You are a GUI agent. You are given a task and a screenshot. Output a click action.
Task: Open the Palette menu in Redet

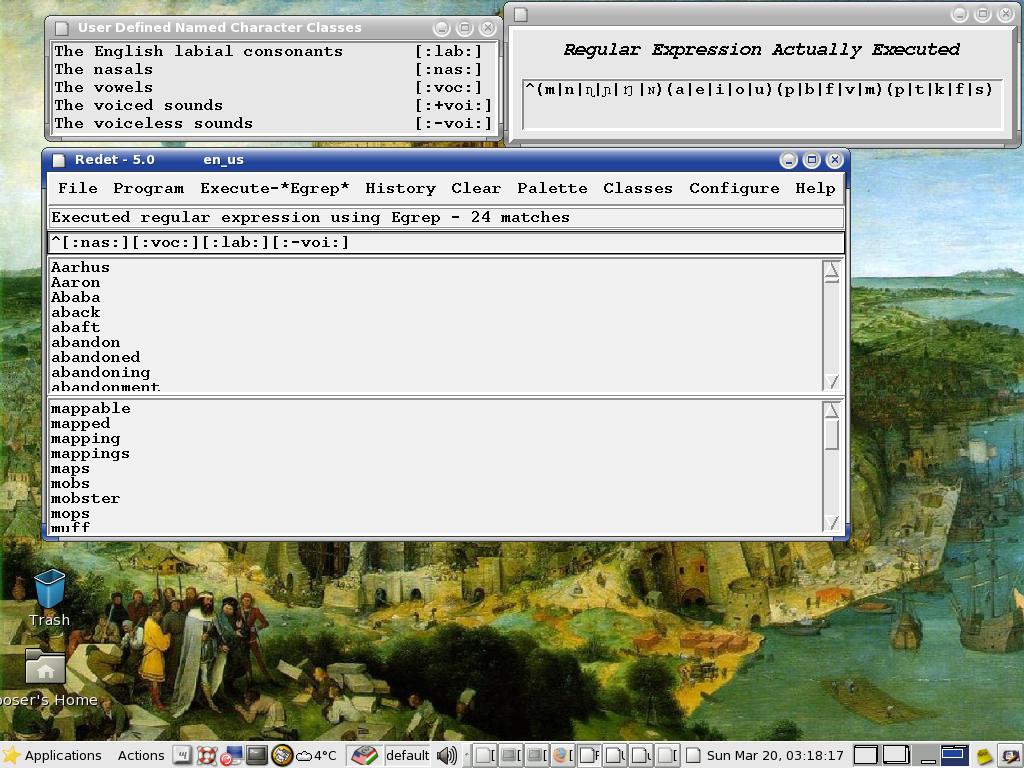tap(552, 188)
